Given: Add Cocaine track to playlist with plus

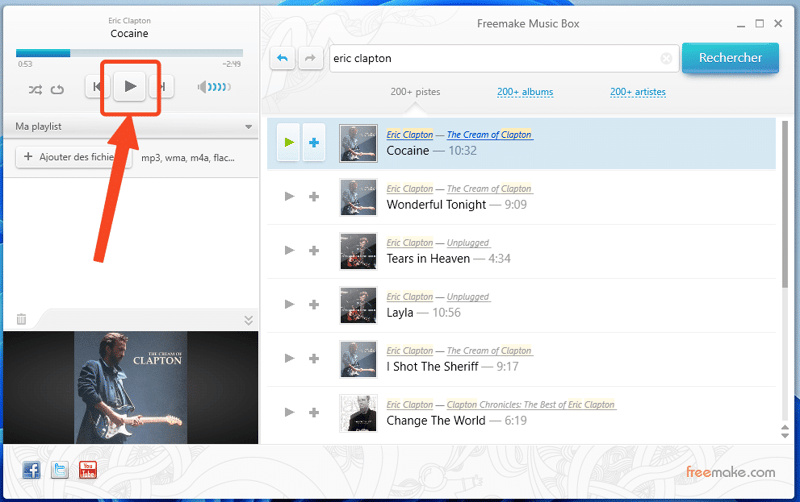Looking at the screenshot, I should 313,143.
